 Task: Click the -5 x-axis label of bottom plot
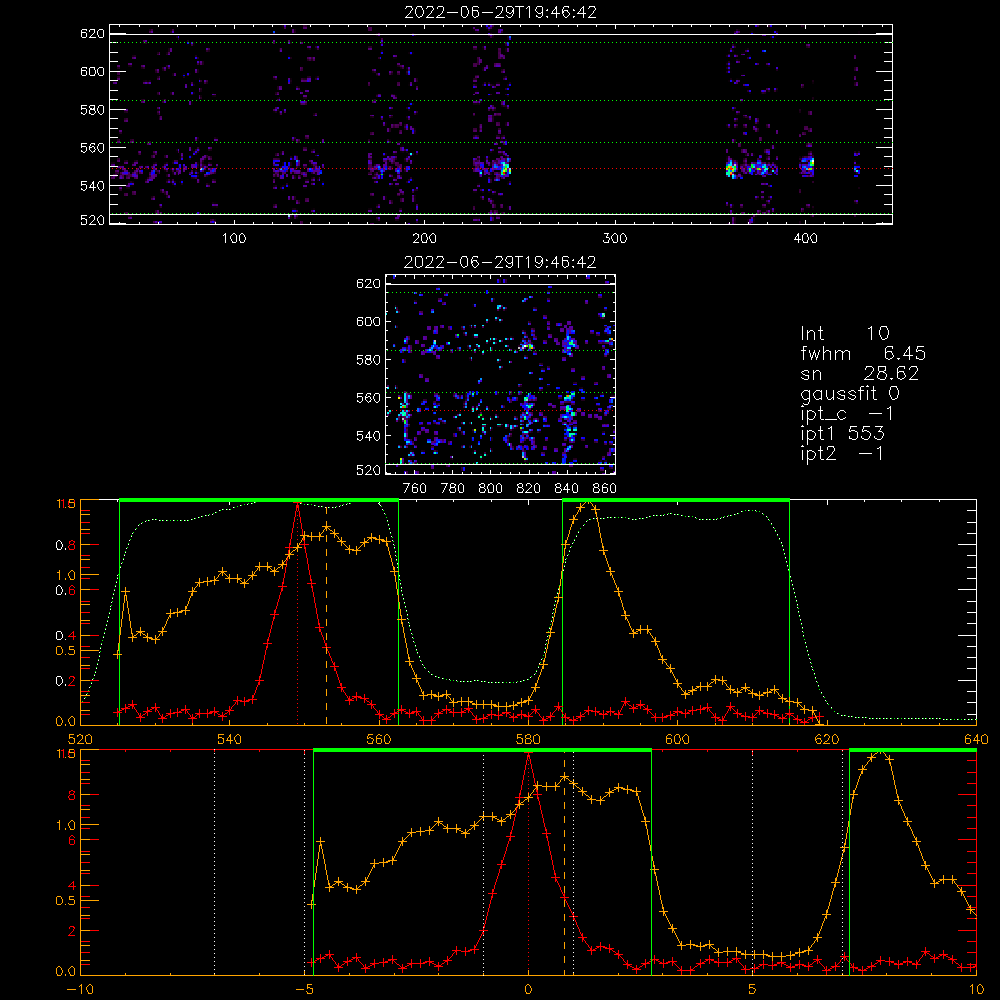pos(307,990)
